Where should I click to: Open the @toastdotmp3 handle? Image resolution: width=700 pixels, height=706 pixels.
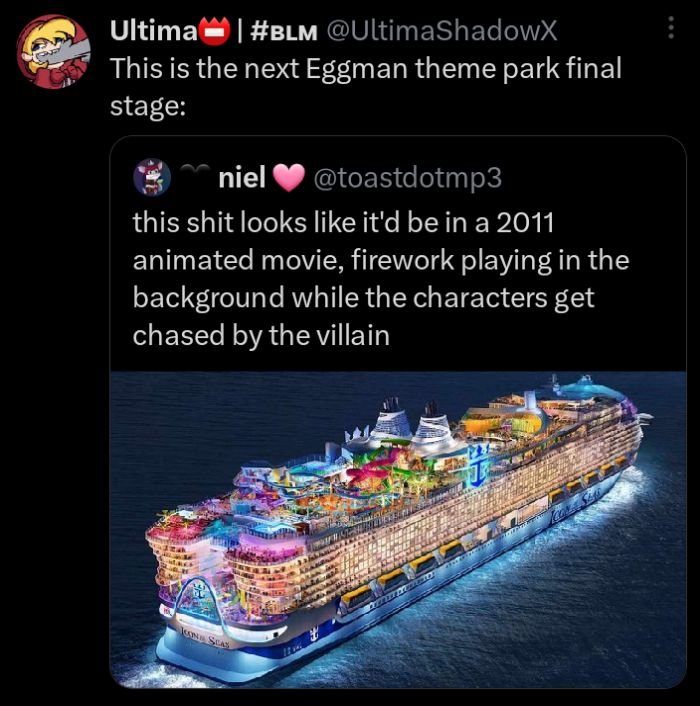pyautogui.click(x=407, y=178)
